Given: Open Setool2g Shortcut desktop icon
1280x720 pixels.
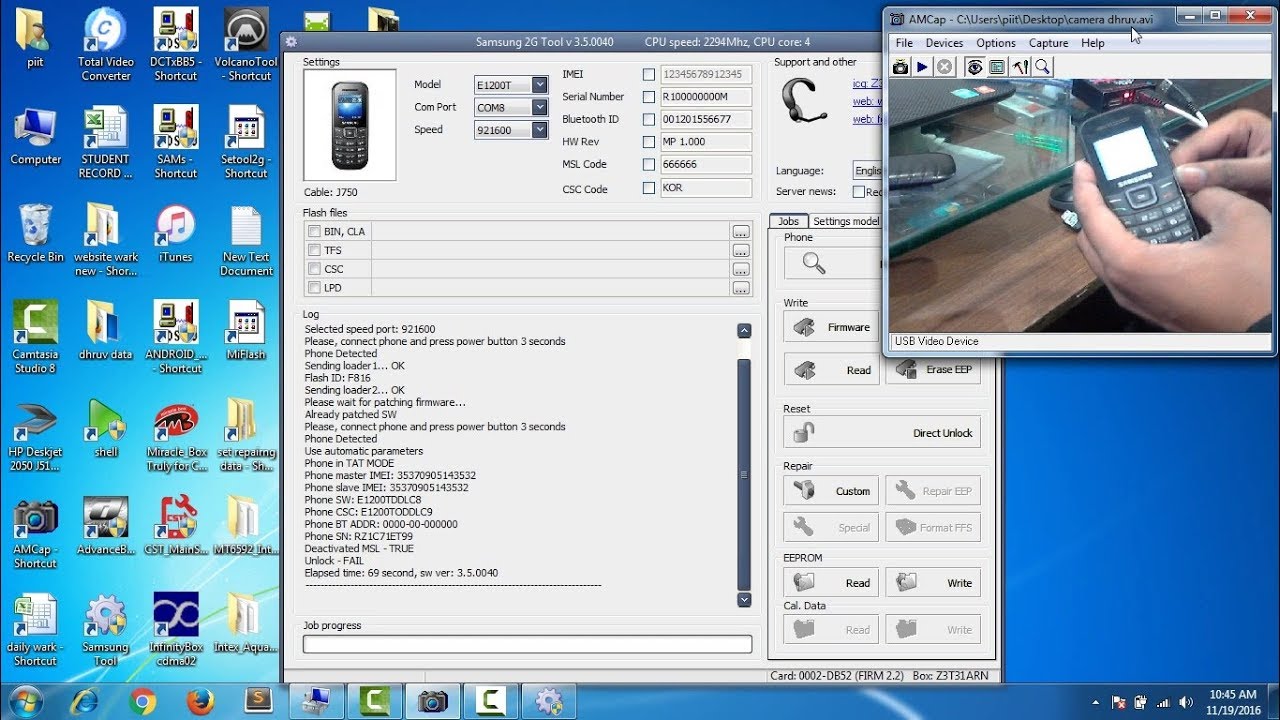Looking at the screenshot, I should click(246, 142).
